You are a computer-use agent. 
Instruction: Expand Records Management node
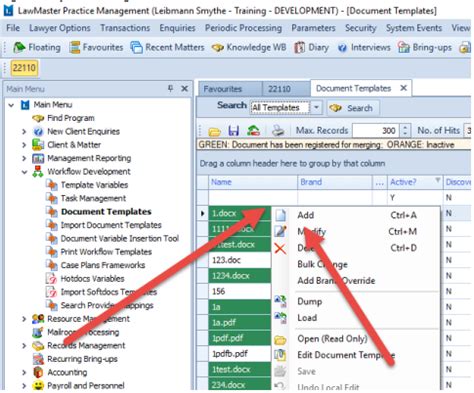24,346
